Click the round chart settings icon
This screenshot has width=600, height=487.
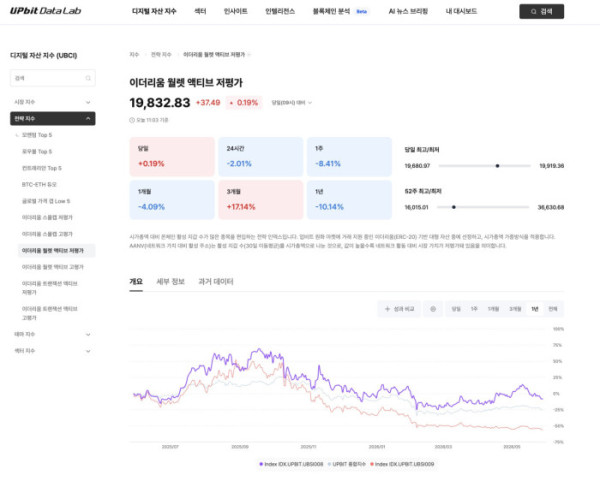[433, 309]
